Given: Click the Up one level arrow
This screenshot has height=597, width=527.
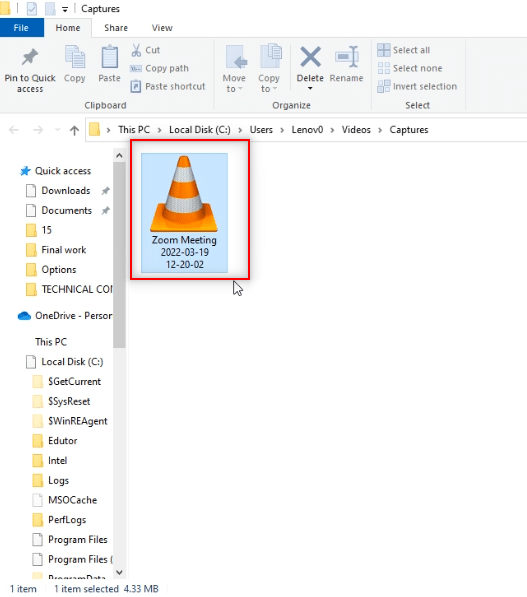Looking at the screenshot, I should pos(75,130).
